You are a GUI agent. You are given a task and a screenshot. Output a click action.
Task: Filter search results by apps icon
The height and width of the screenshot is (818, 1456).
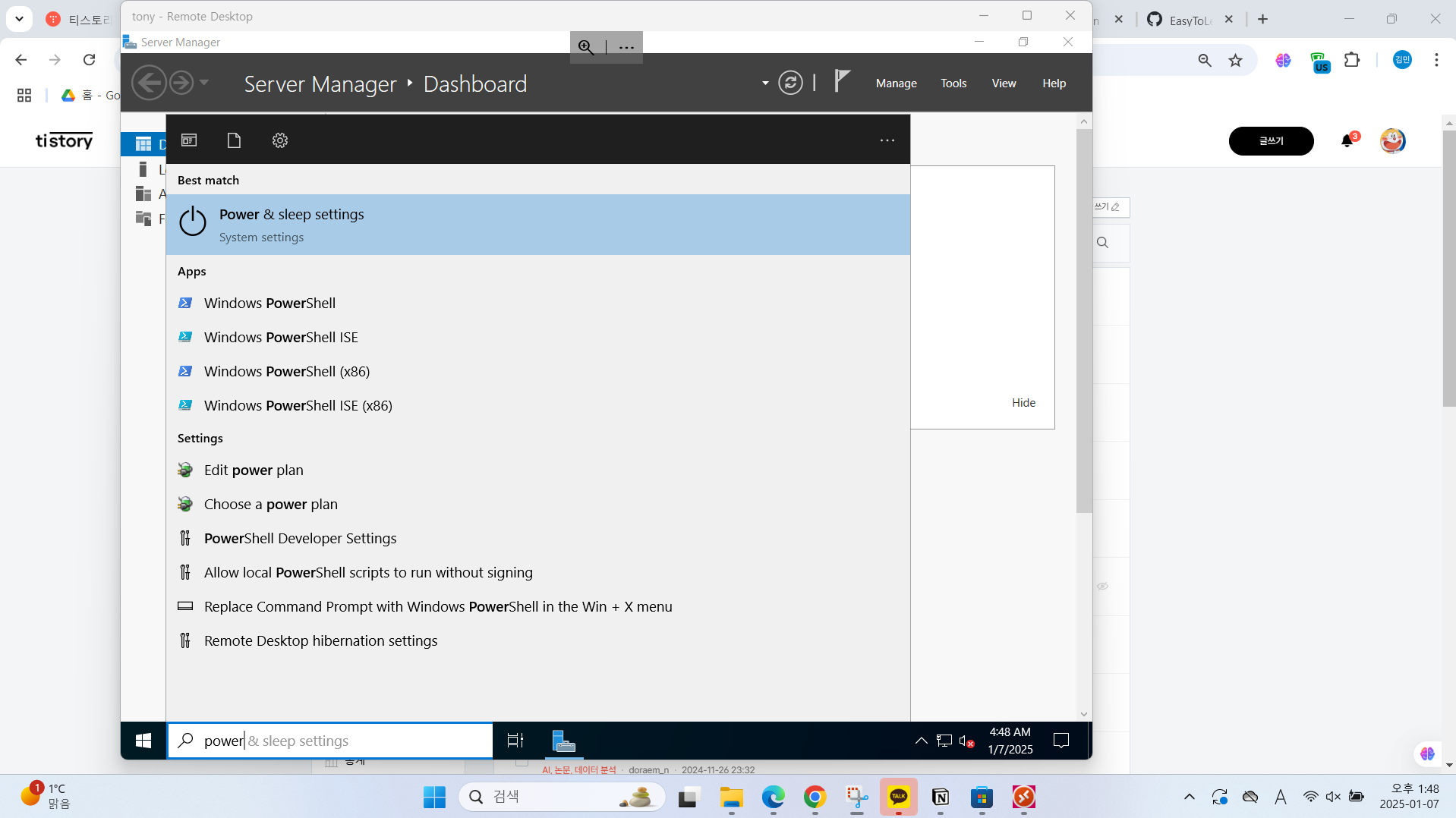coord(189,140)
